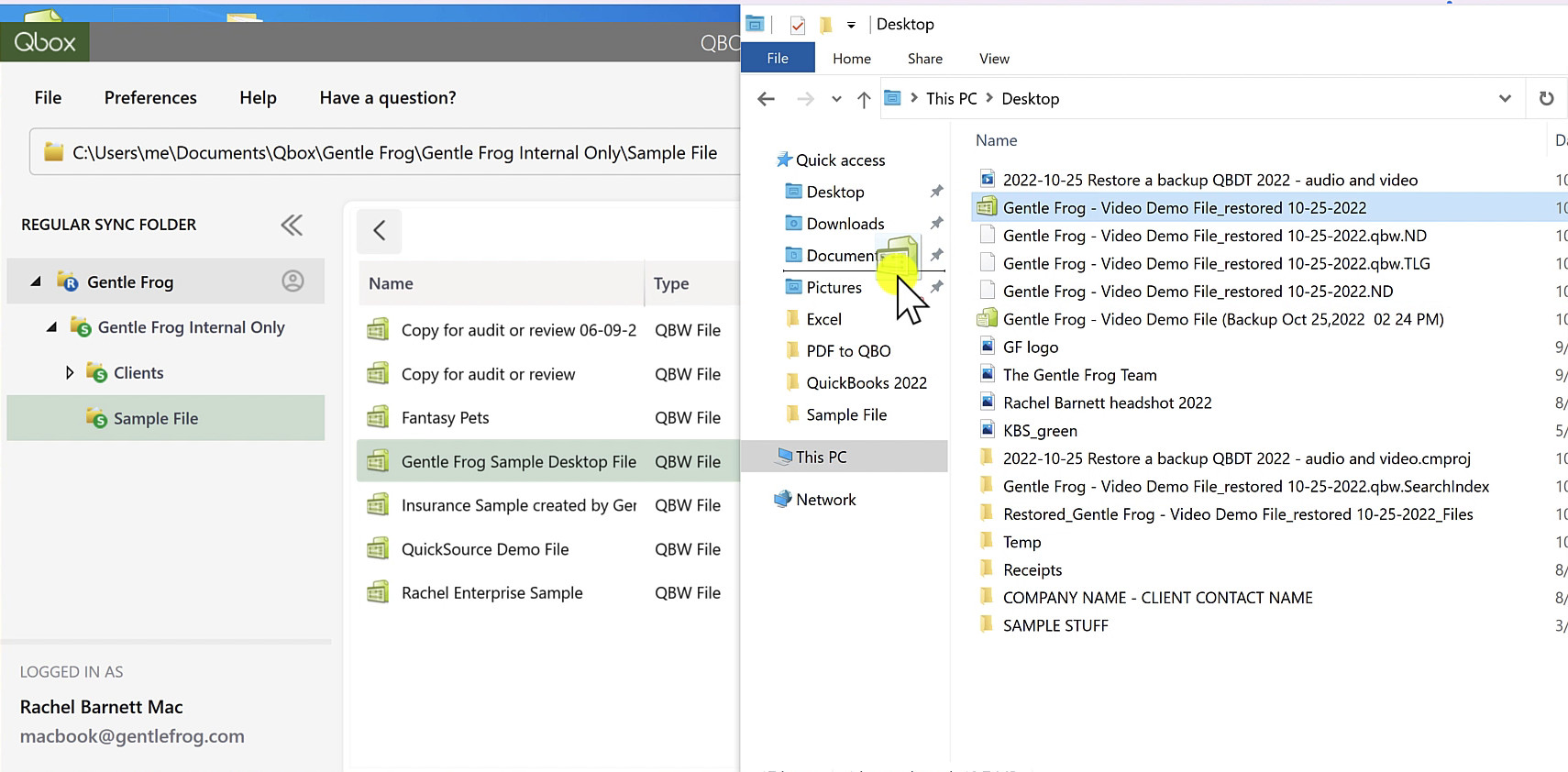This screenshot has width=1568, height=772.
Task: Click icon of Video Demo File Backup Oct 25
Action: coord(987,319)
